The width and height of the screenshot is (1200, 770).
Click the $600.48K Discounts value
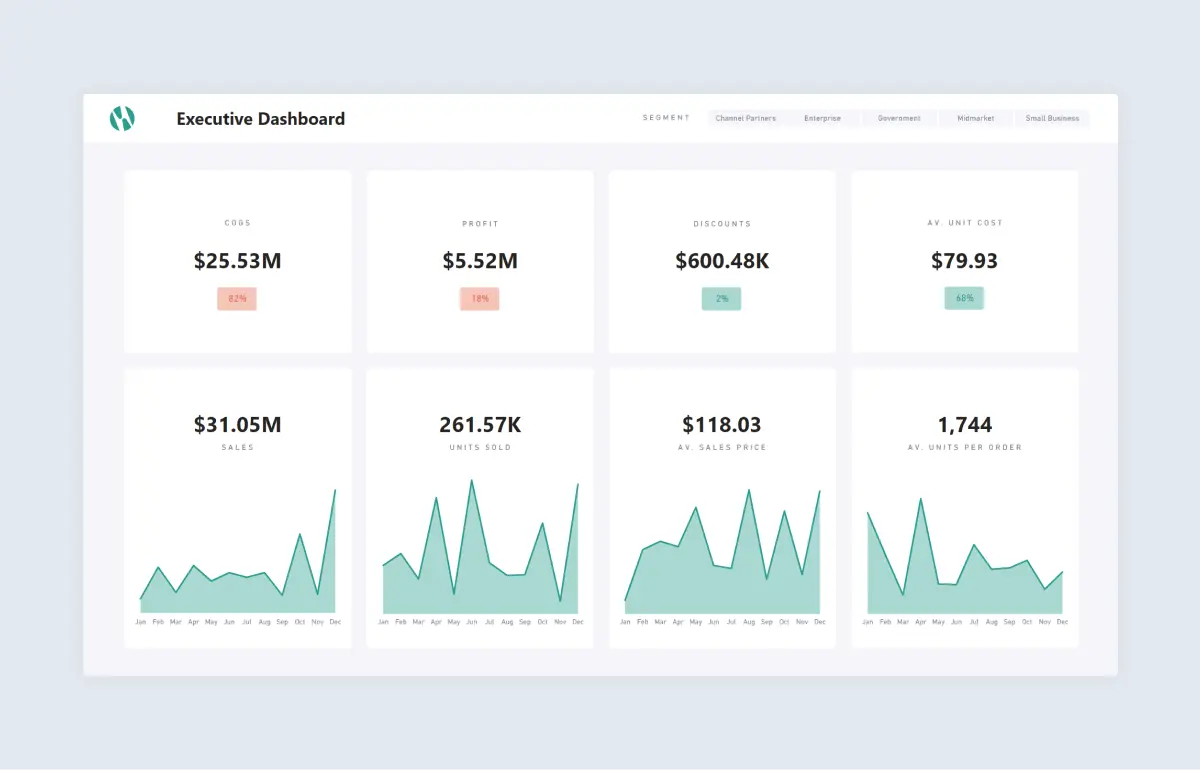722,261
